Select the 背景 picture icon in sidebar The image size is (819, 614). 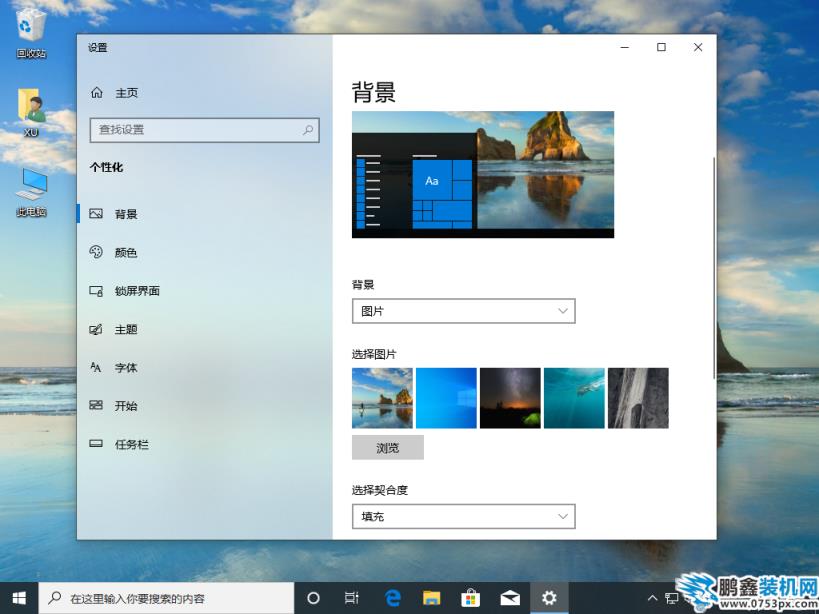click(x=96, y=214)
